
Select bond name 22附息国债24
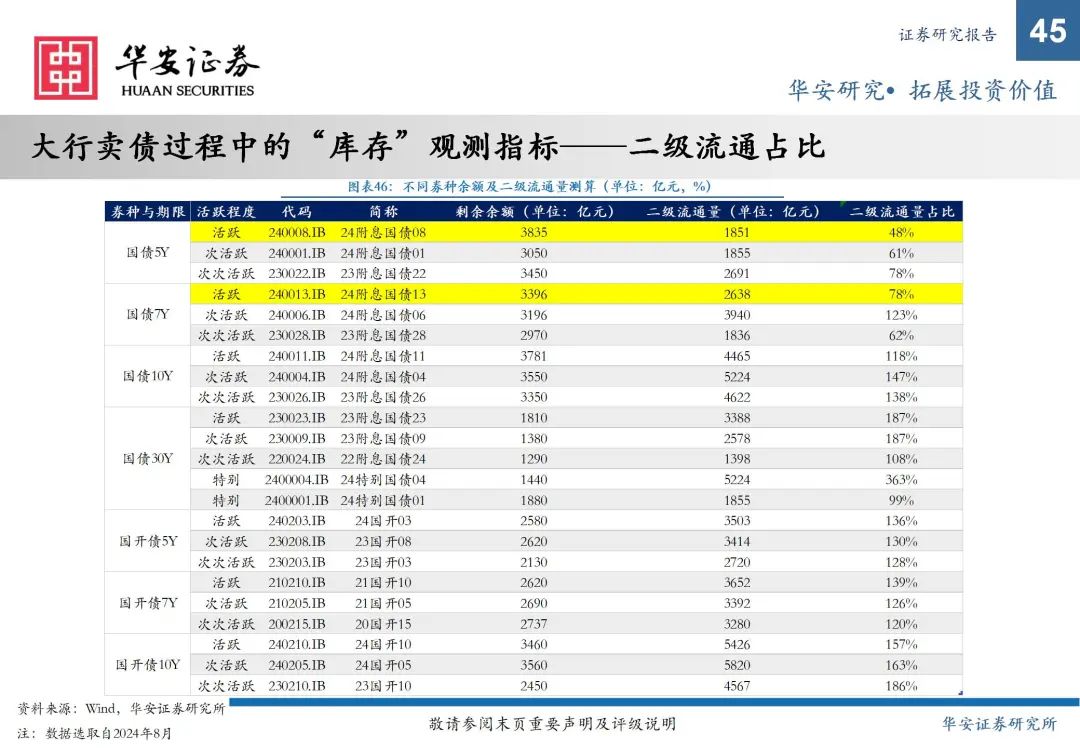(383, 459)
